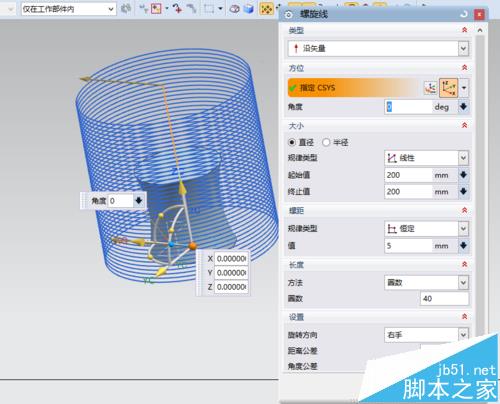Click the blue 3D cube toolbar icon
This screenshot has height=404, width=500.
[249, 9]
